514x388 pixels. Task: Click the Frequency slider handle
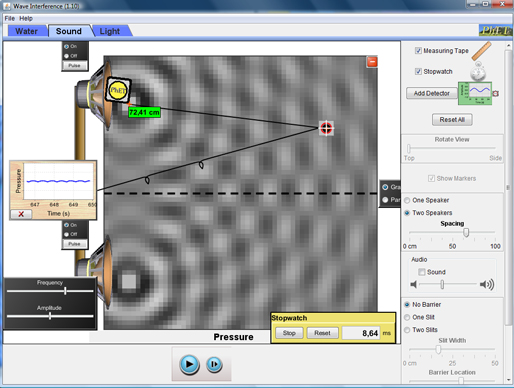click(65, 291)
